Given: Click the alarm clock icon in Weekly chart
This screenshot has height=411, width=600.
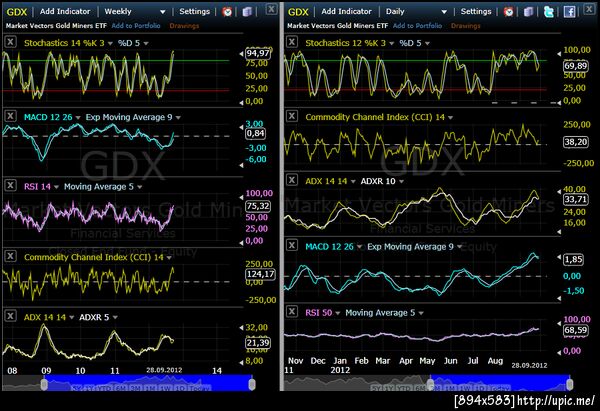Looking at the screenshot, I should coord(227,12).
